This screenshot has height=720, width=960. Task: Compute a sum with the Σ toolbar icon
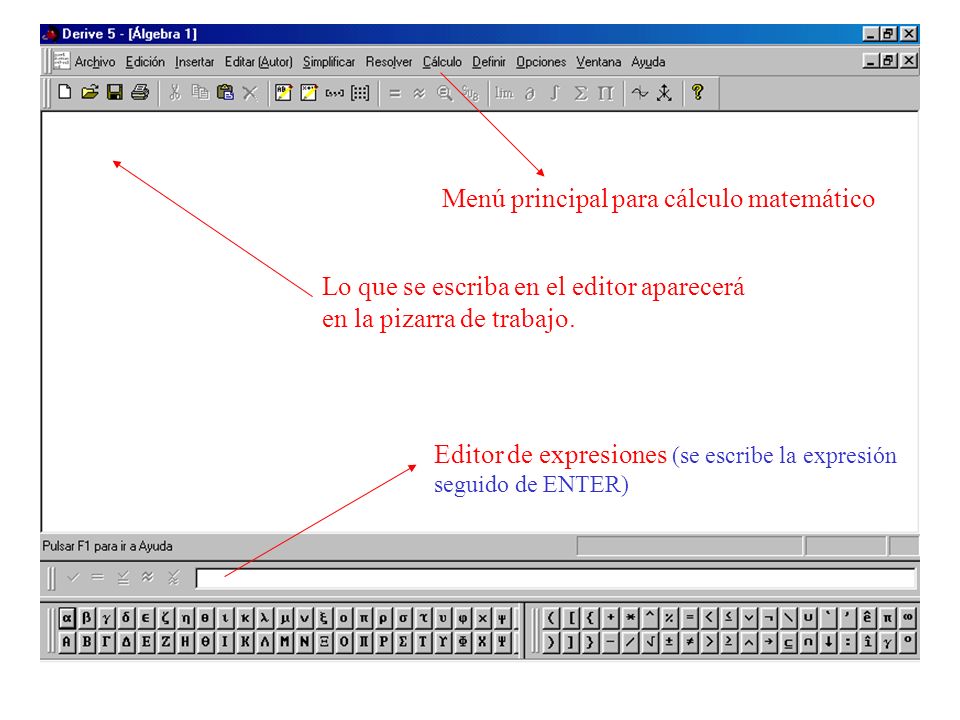pos(580,93)
